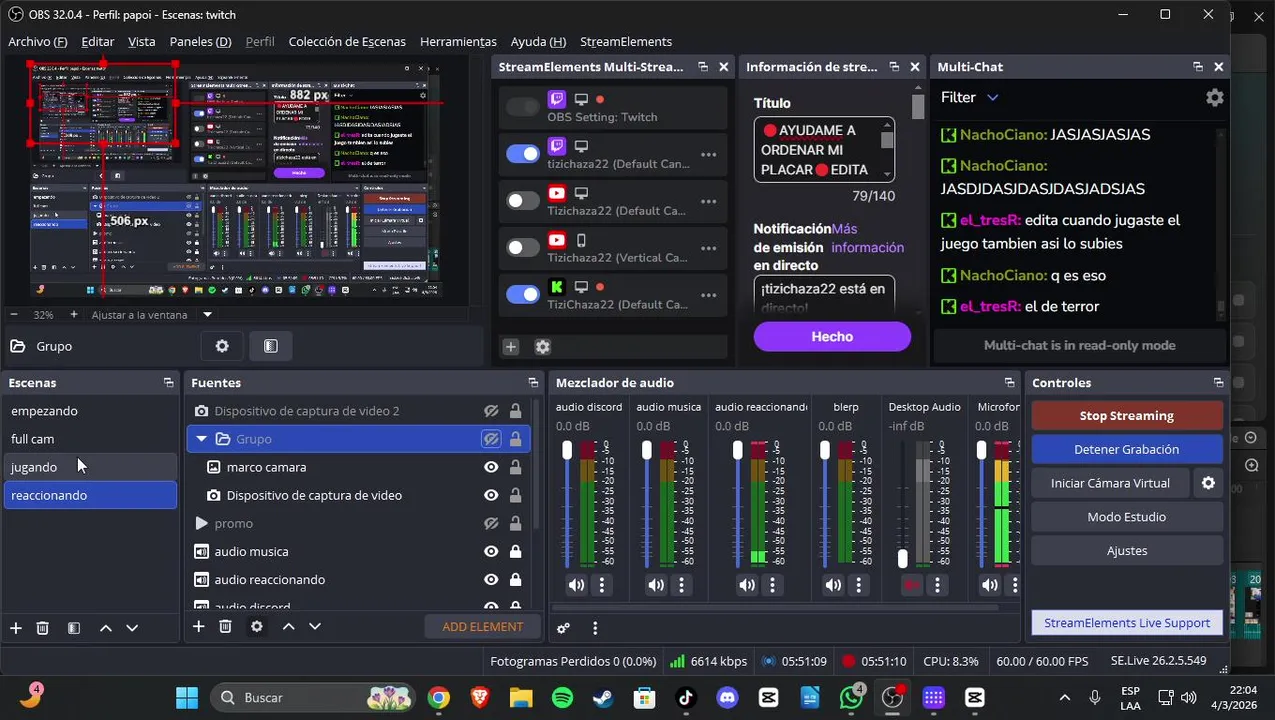The image size is (1275, 720).
Task: Click the ADD ELEMENT button
Action: [x=483, y=627]
